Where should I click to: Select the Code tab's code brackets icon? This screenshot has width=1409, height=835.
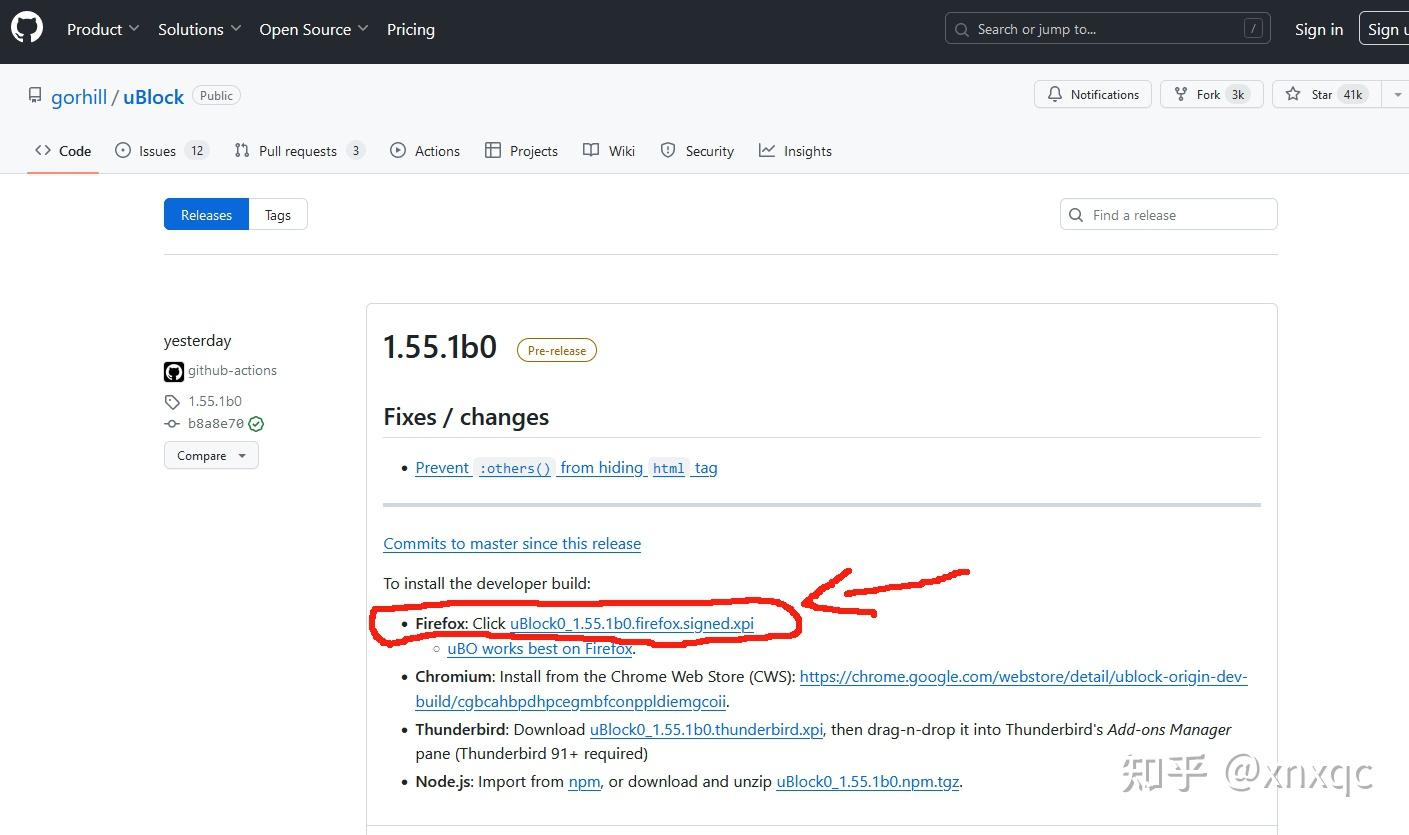pyautogui.click(x=41, y=150)
